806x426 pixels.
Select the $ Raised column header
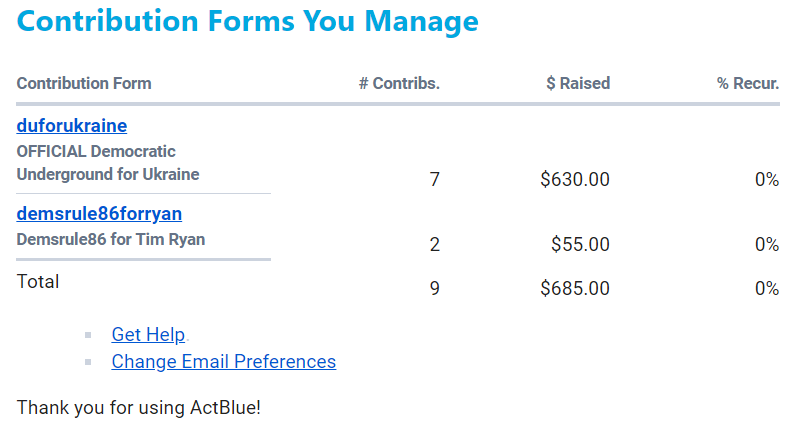point(578,84)
